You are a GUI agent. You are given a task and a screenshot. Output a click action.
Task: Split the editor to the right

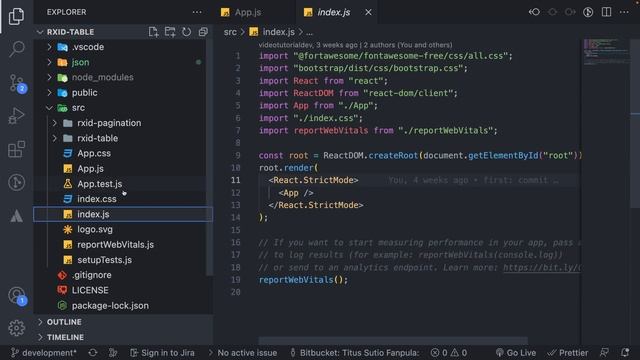(607, 12)
